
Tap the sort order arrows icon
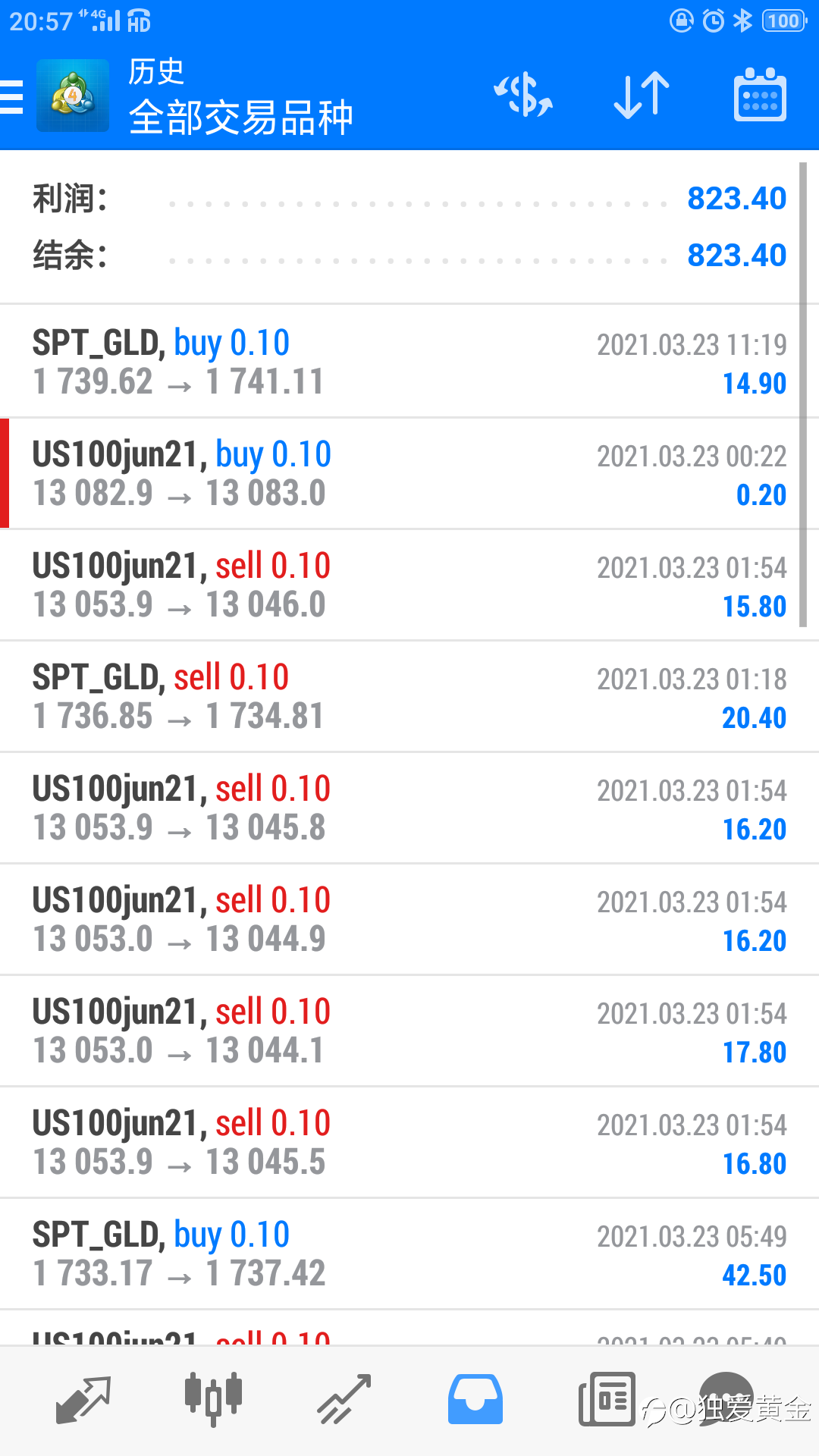point(642,96)
